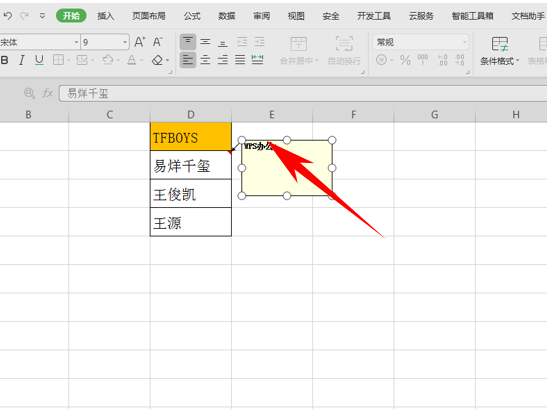Open the 页面布局 tab
The image size is (547, 409).
(149, 16)
